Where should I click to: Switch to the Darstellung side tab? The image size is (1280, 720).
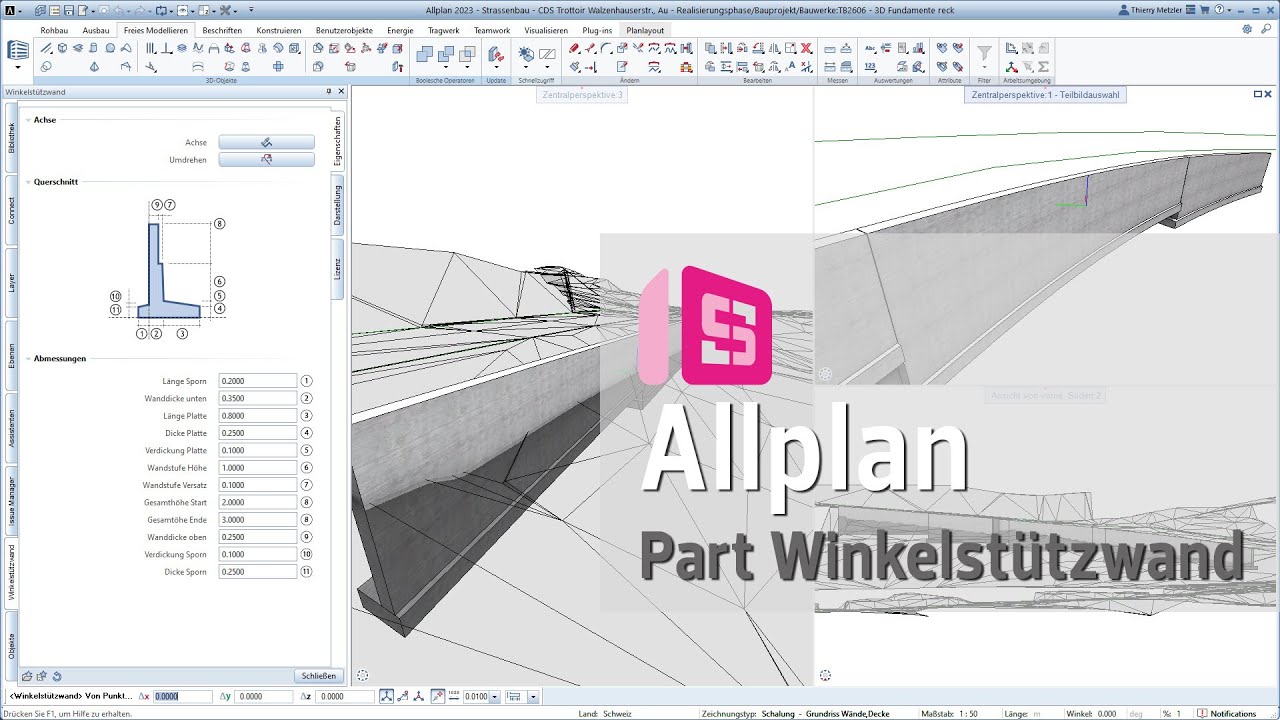click(x=338, y=205)
